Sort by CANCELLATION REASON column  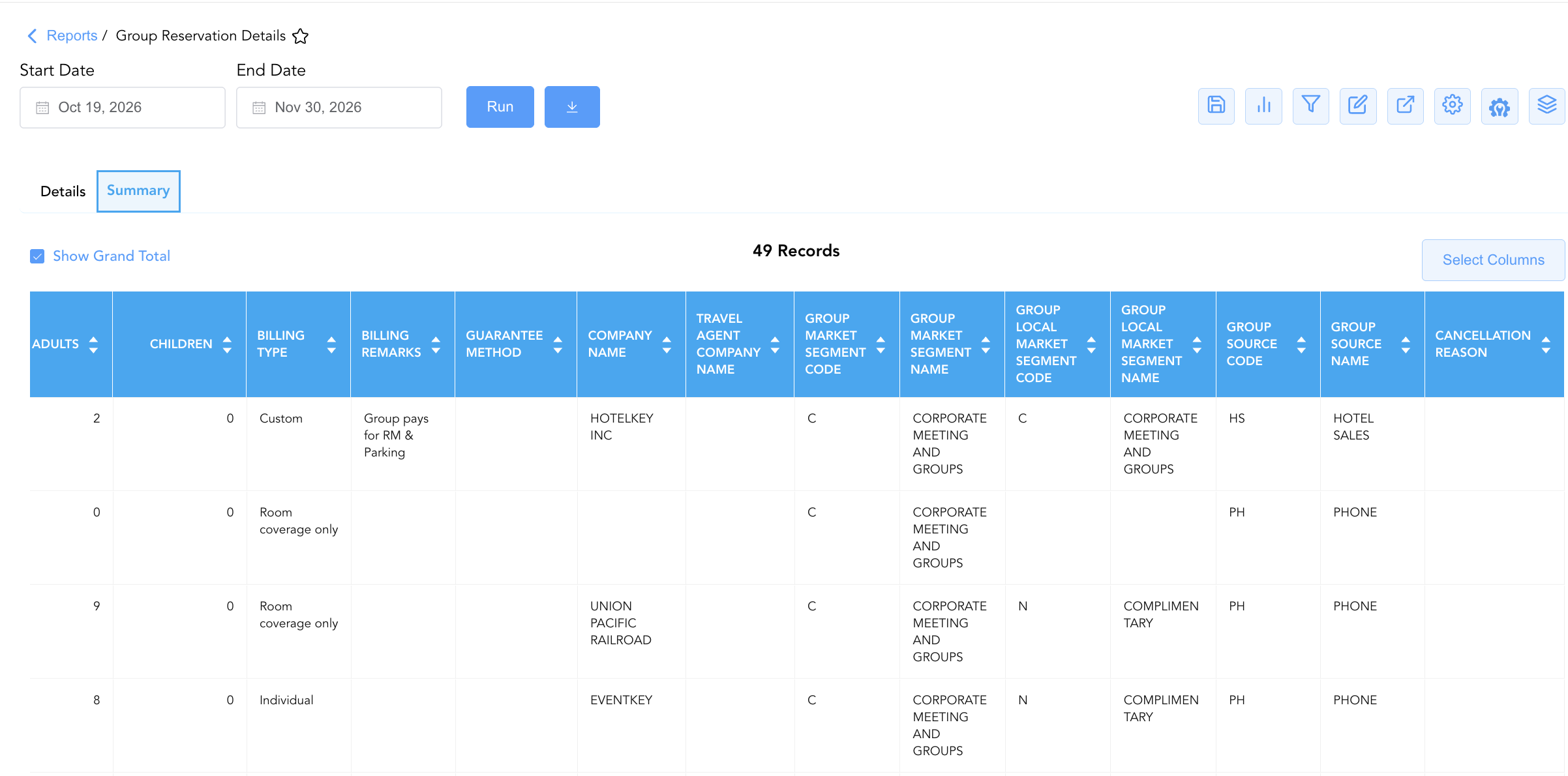click(x=1546, y=344)
